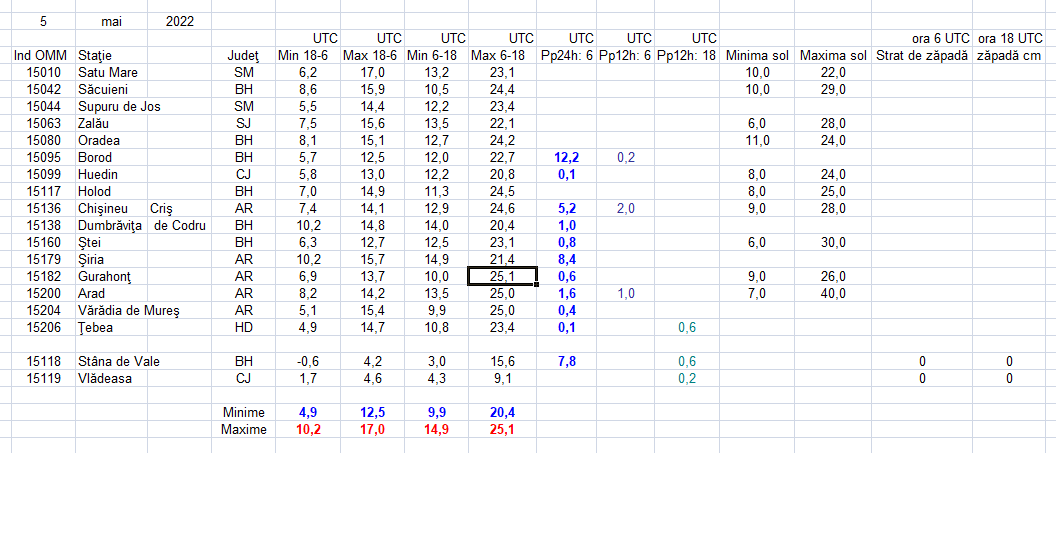
Task: Click the station name 'Borod'
Action: 95,158
